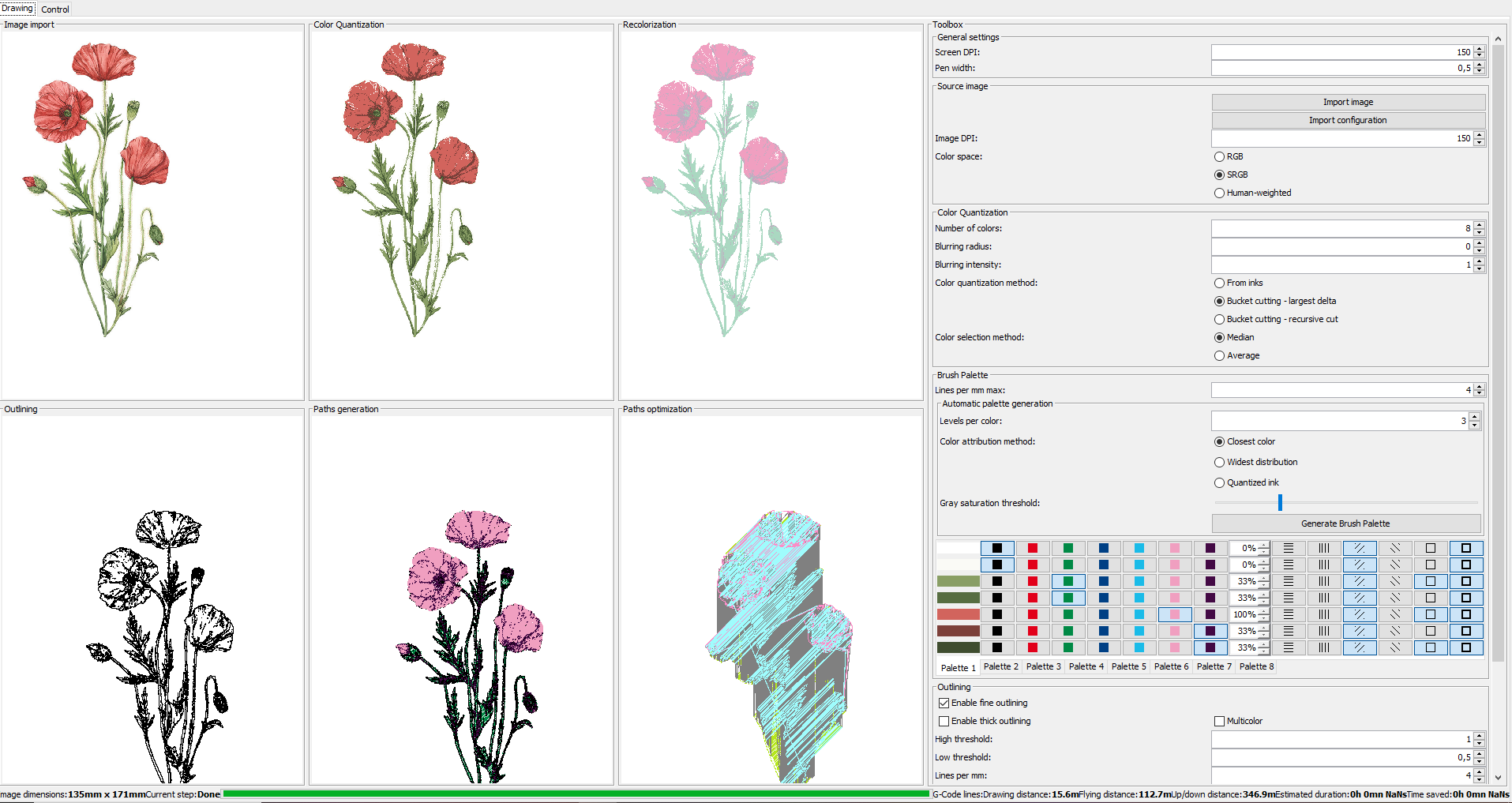Toggle thin square outline in the brown row

pyautogui.click(x=1430, y=631)
